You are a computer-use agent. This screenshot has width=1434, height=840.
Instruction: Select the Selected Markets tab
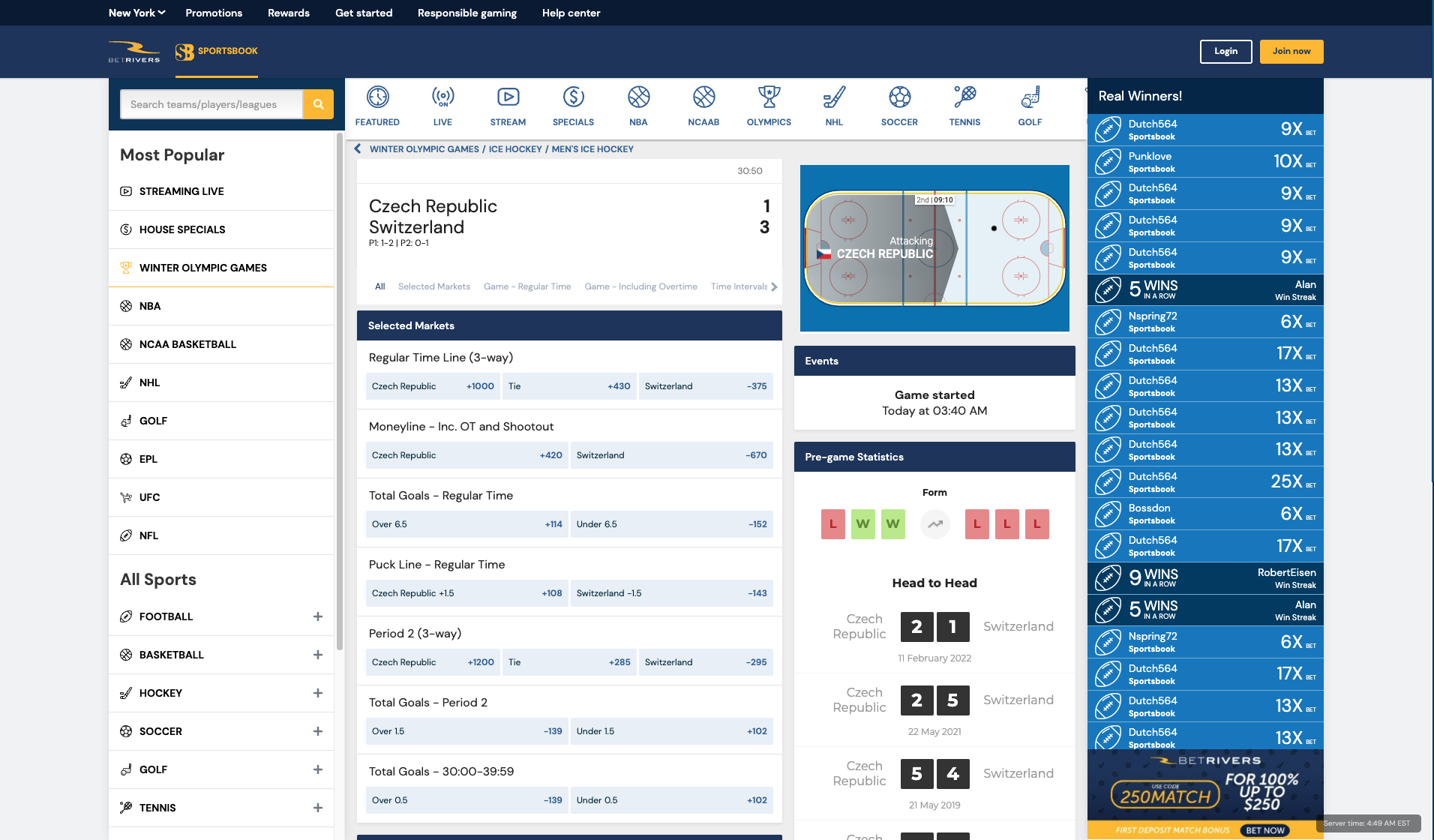(x=434, y=286)
